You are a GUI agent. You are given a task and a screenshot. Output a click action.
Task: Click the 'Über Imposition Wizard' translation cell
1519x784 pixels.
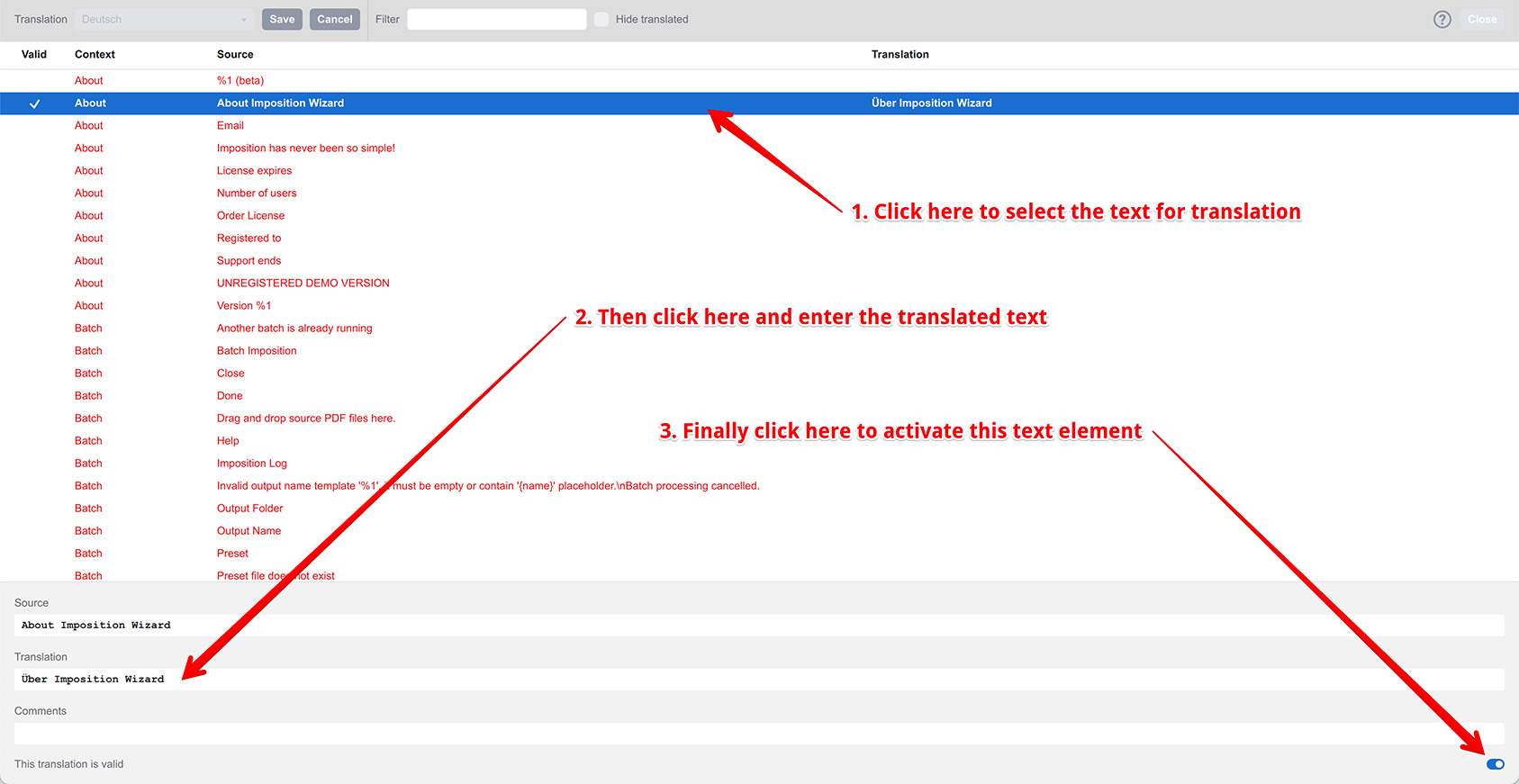pyautogui.click(x=932, y=104)
